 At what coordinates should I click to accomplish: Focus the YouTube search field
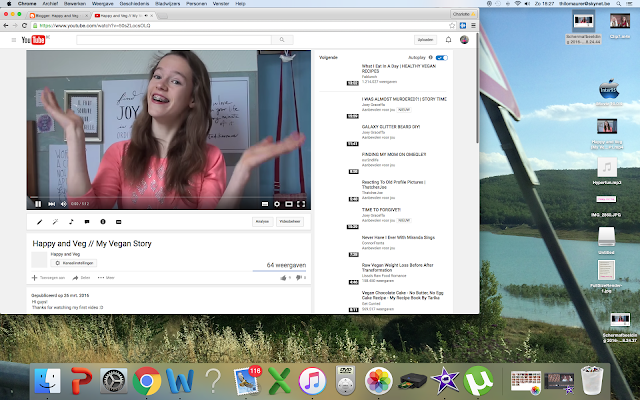(174, 40)
